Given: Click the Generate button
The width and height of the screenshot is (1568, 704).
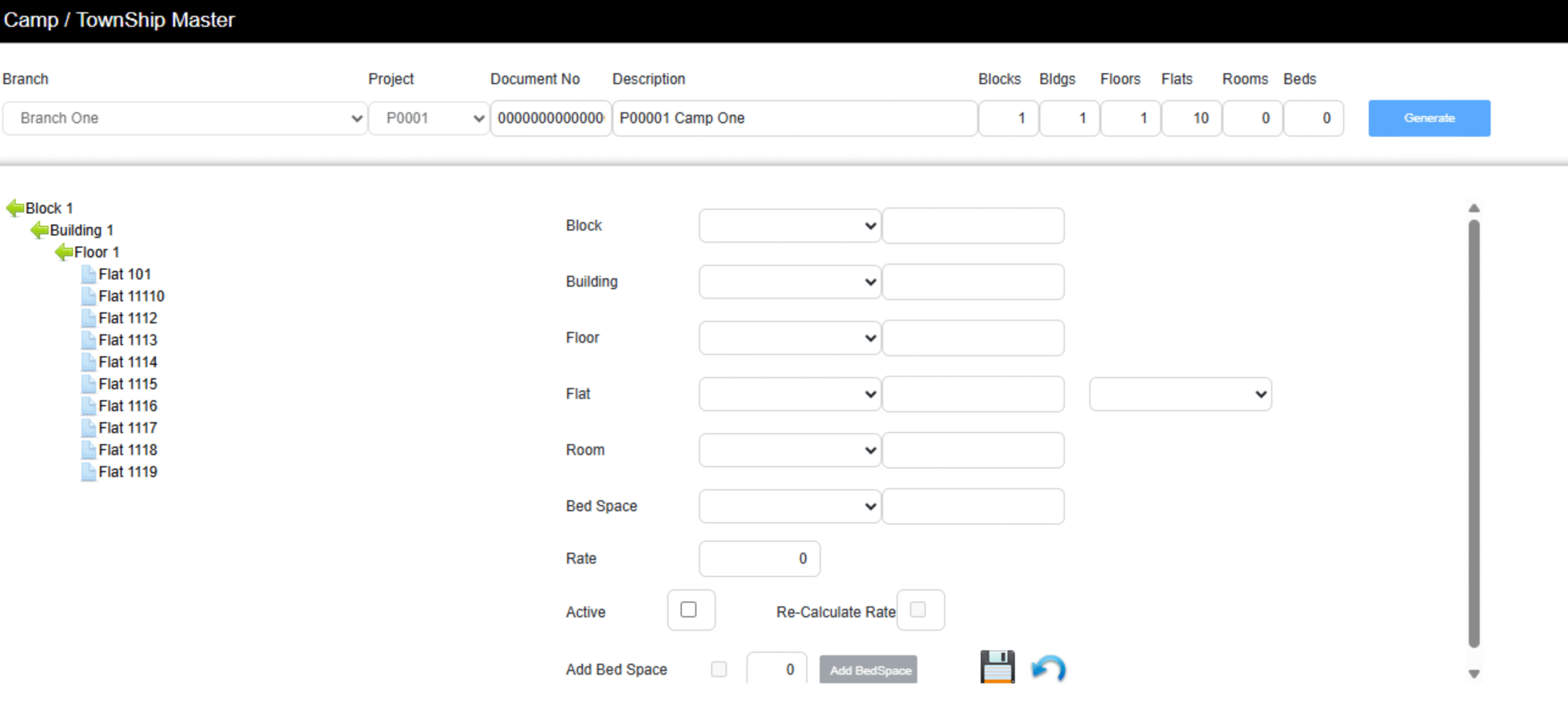Looking at the screenshot, I should click(1429, 118).
